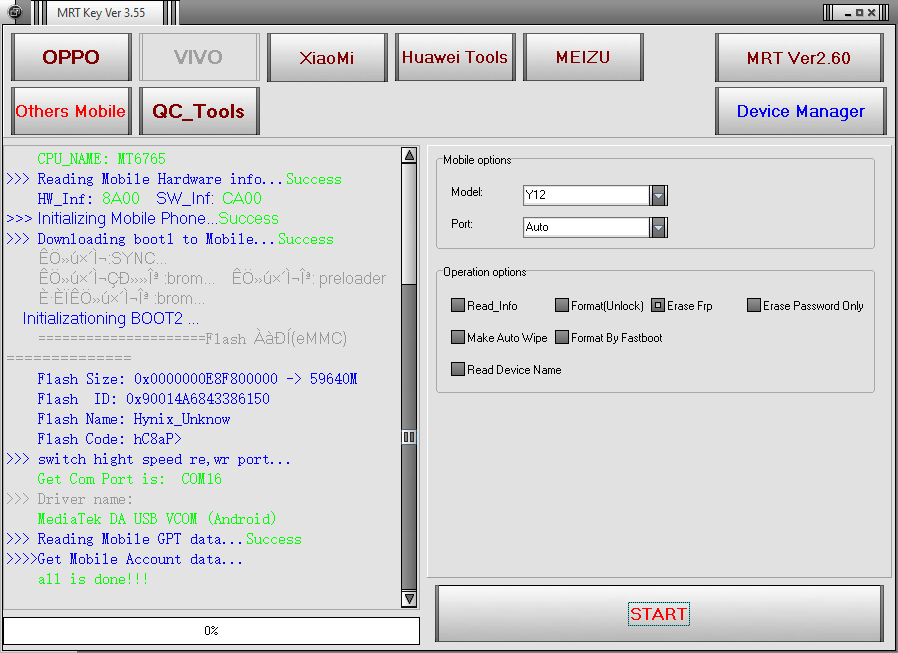
Task: Open Device Manager
Action: pos(800,111)
